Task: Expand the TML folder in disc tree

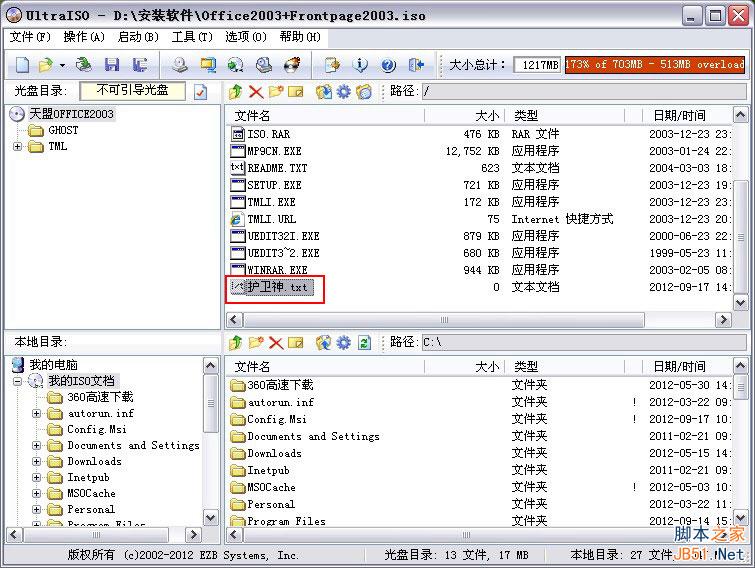Action: point(17,146)
